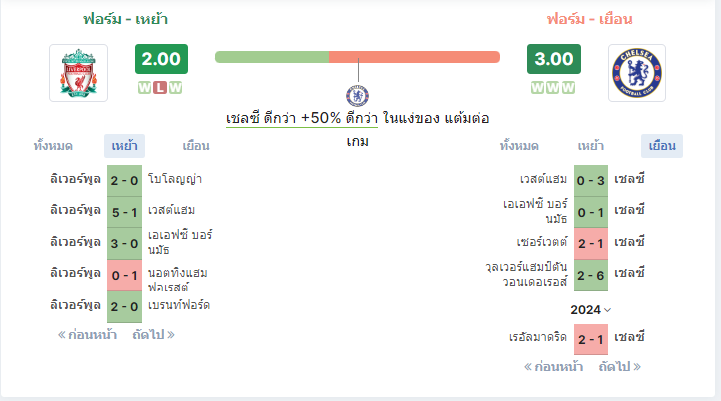Expand the 2024 year dropdown
Viewport: 721px width, 401px height.
590,310
